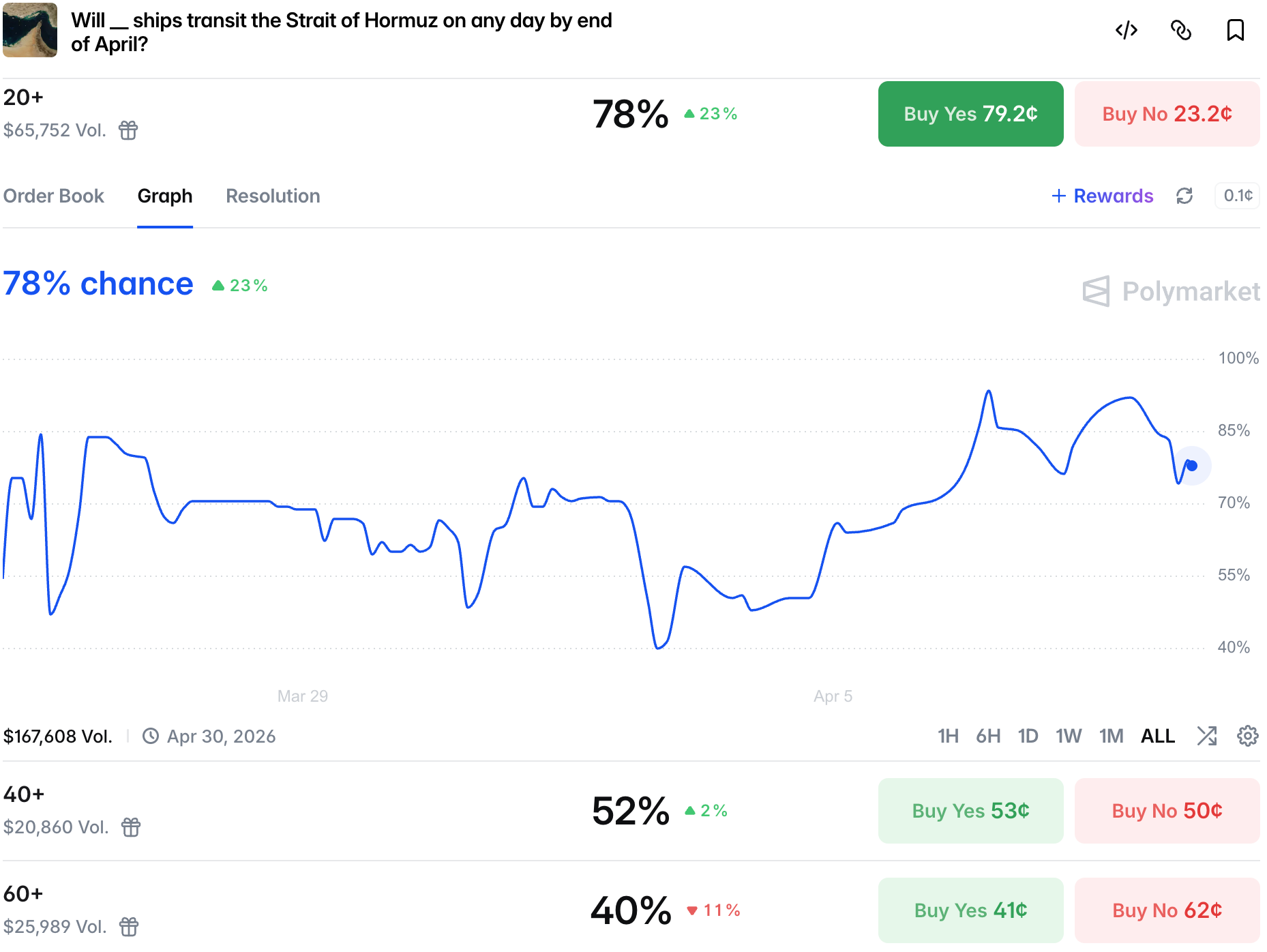This screenshot has height=952, width=1267.
Task: Open chart settings gear icon
Action: (1247, 736)
